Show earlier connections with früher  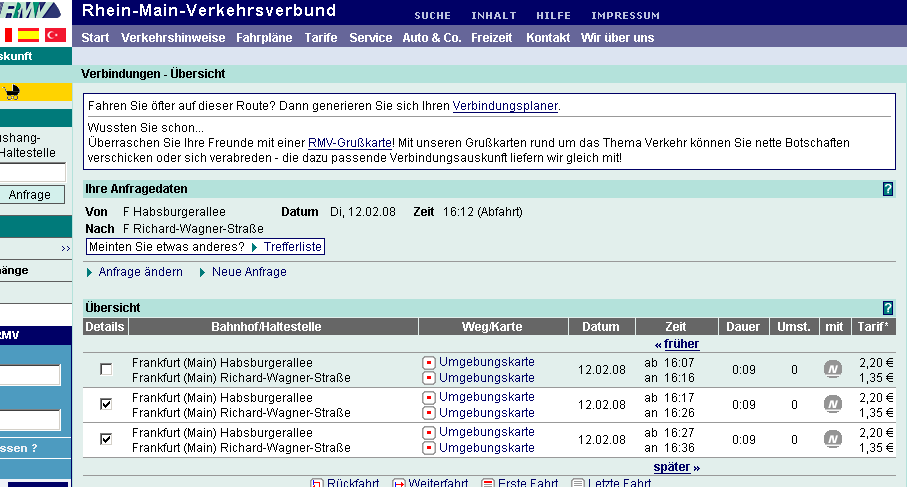(x=677, y=344)
